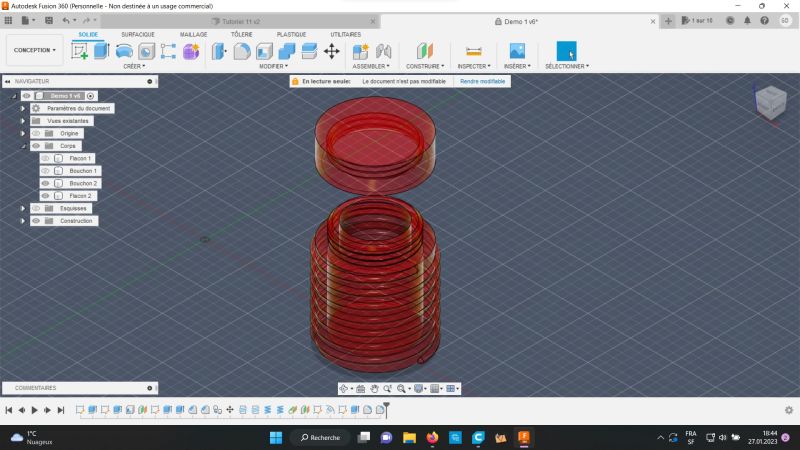
Task: Switch to the SURFACIQUE ribbon tab
Action: point(138,34)
